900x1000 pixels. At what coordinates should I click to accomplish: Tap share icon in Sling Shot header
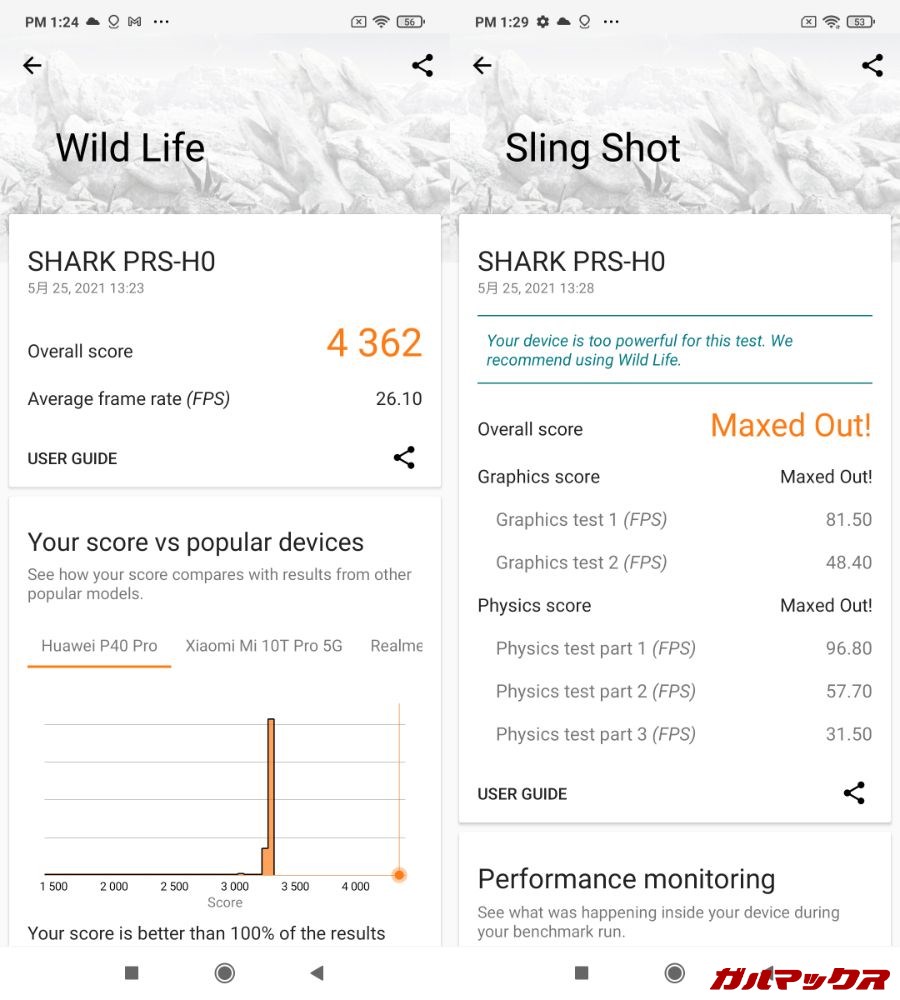pos(872,66)
